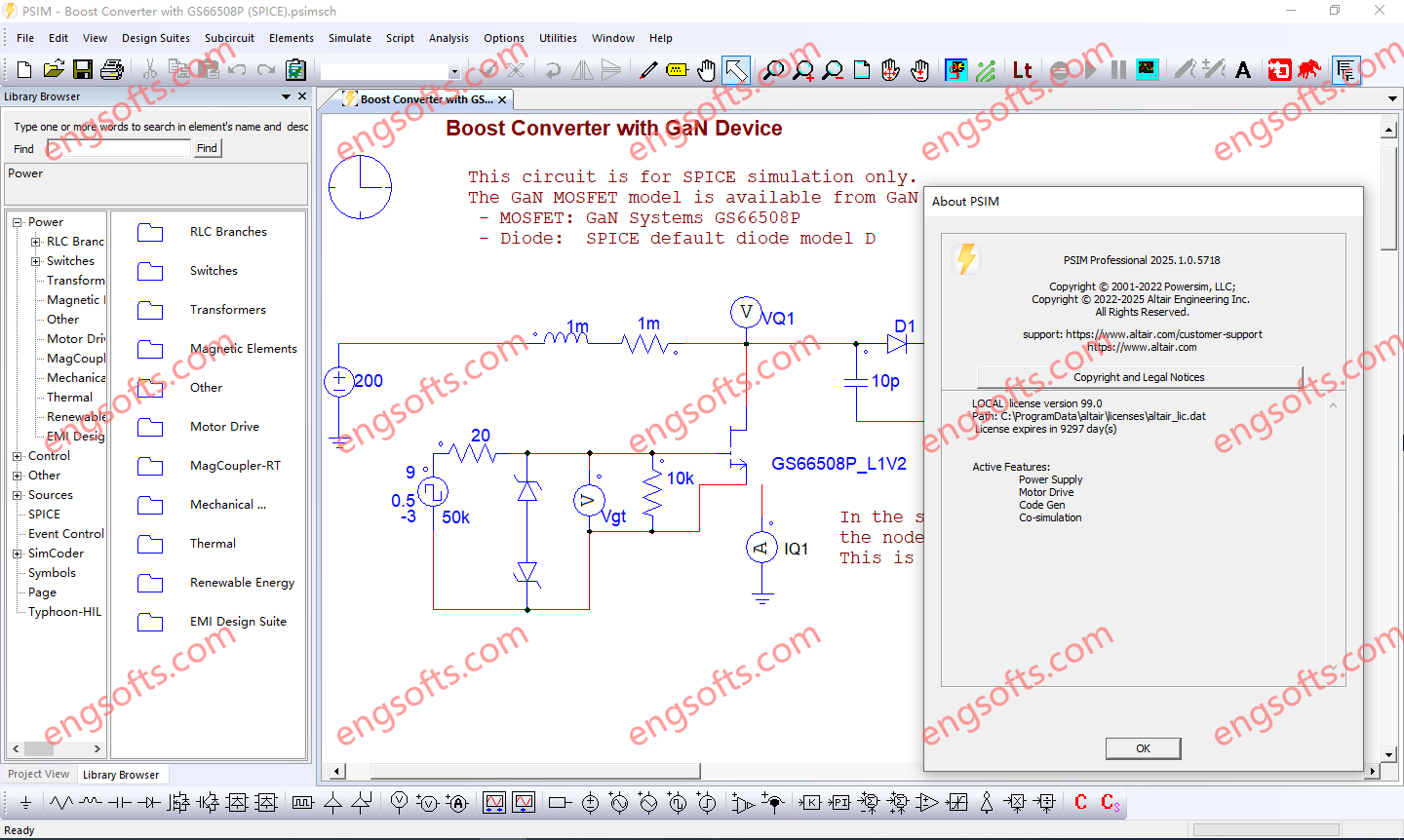Click the LTspice Lt toolbar icon
1404x840 pixels.
coord(1022,70)
